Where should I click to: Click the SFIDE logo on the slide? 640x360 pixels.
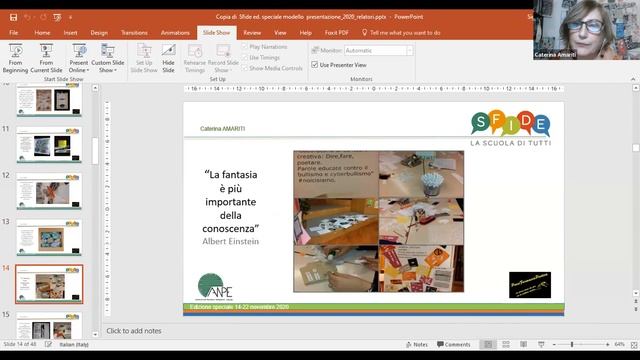[511, 128]
